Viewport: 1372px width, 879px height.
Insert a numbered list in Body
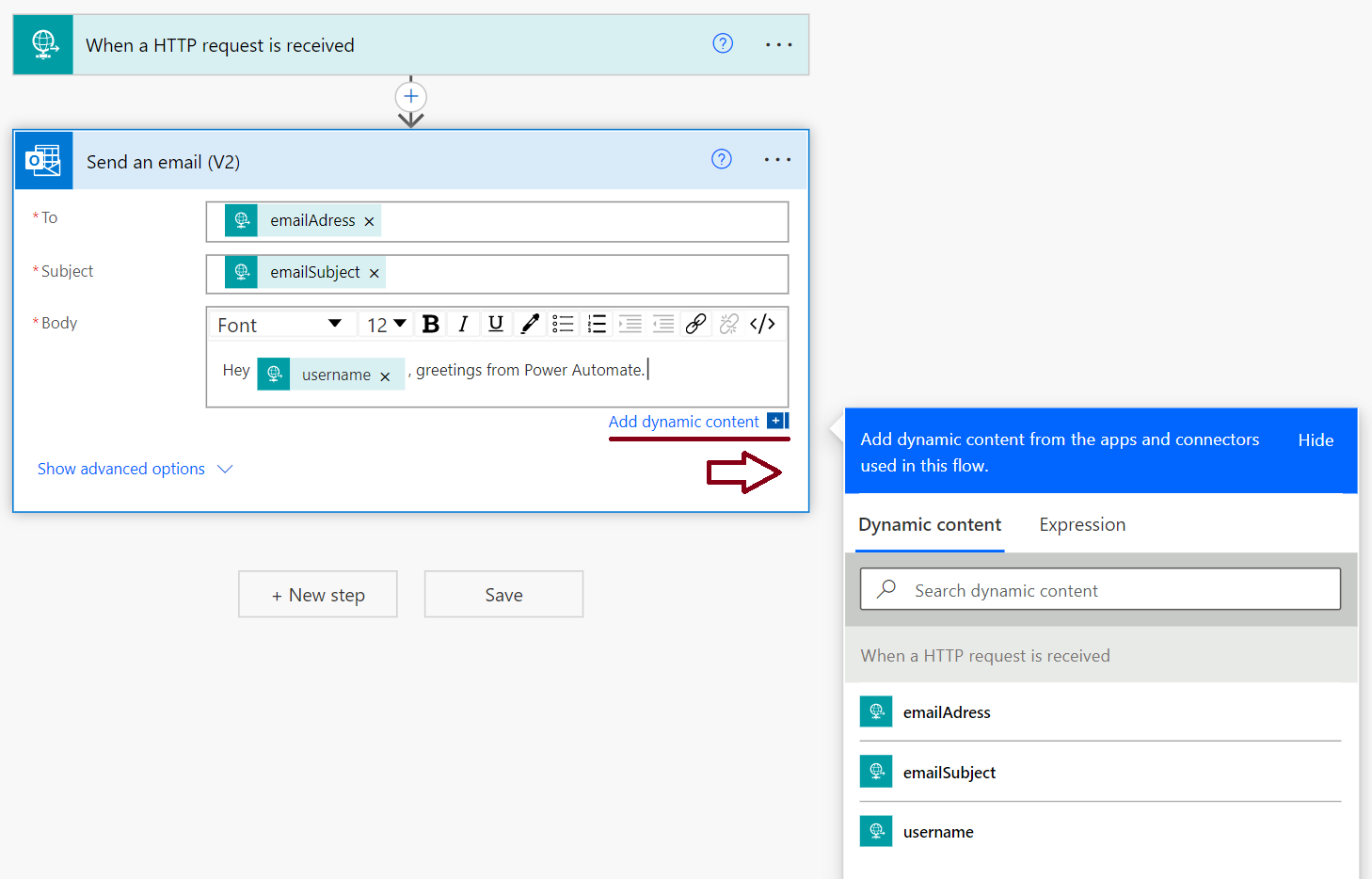(597, 324)
